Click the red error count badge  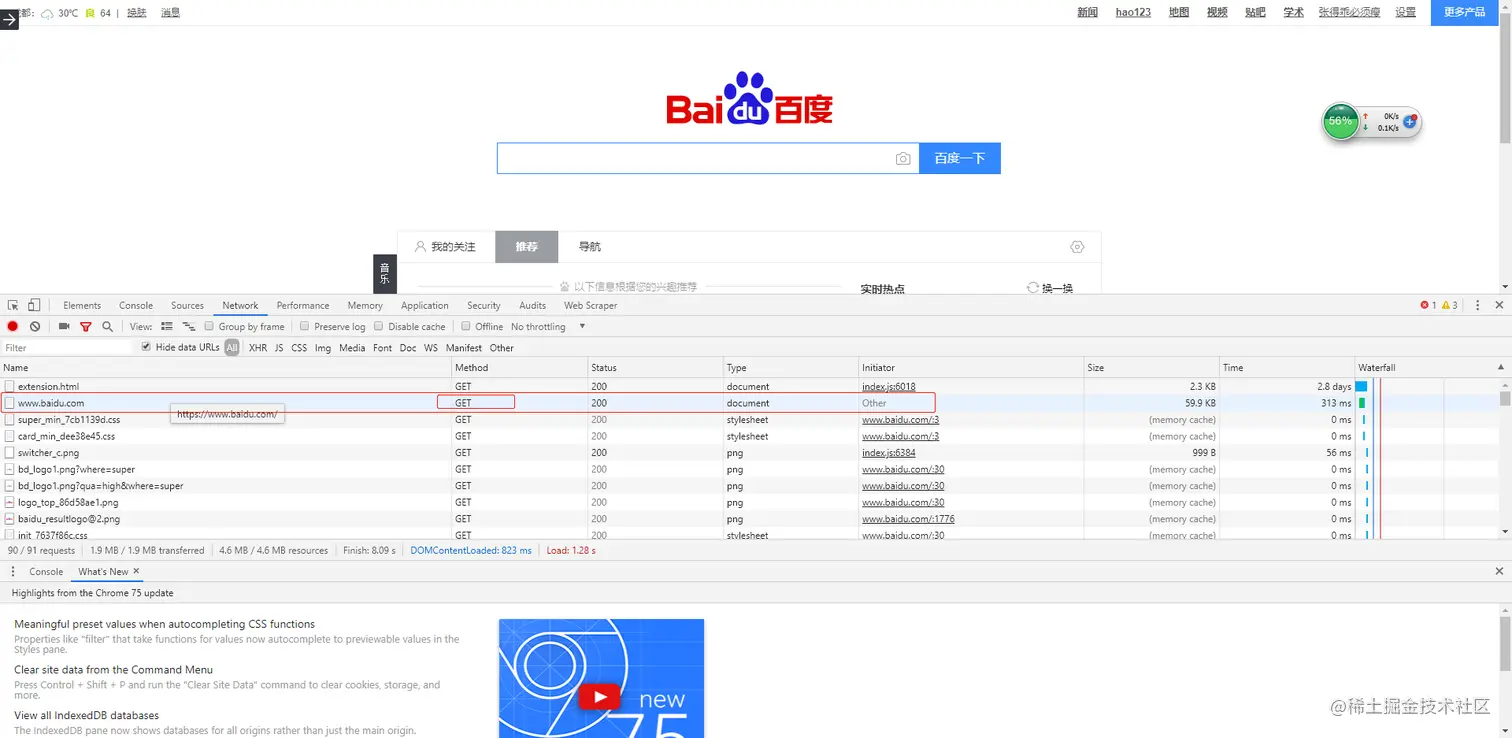1428,305
